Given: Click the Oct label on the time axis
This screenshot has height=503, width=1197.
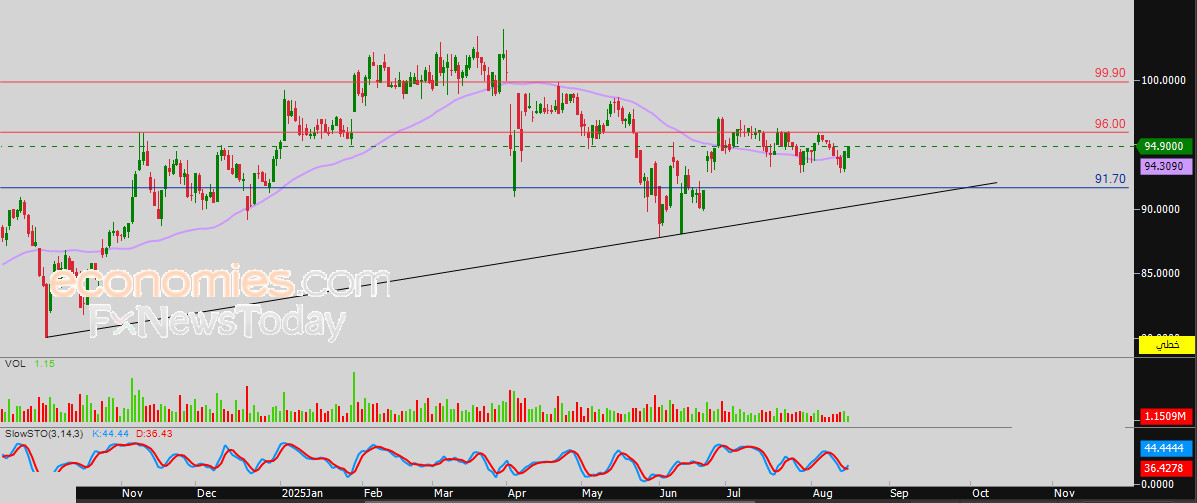Looking at the screenshot, I should point(978,494).
